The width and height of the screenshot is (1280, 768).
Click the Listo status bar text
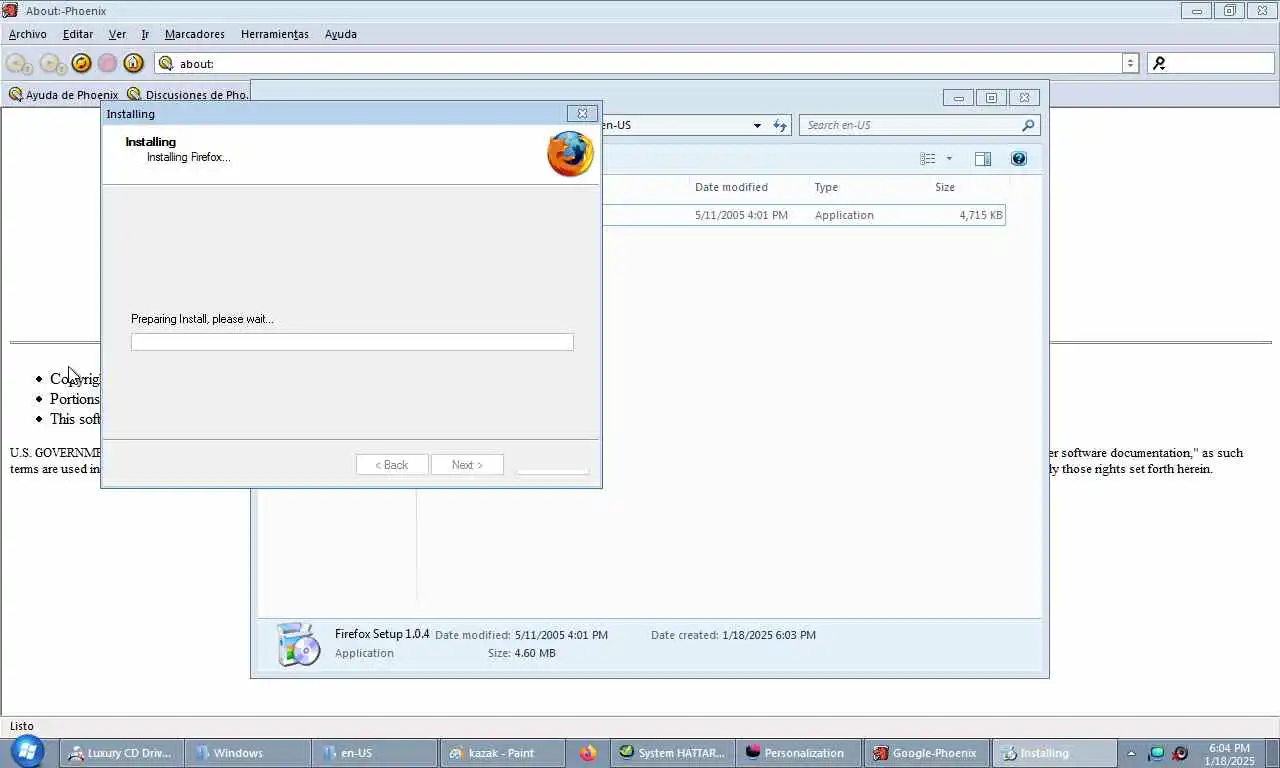(22, 726)
